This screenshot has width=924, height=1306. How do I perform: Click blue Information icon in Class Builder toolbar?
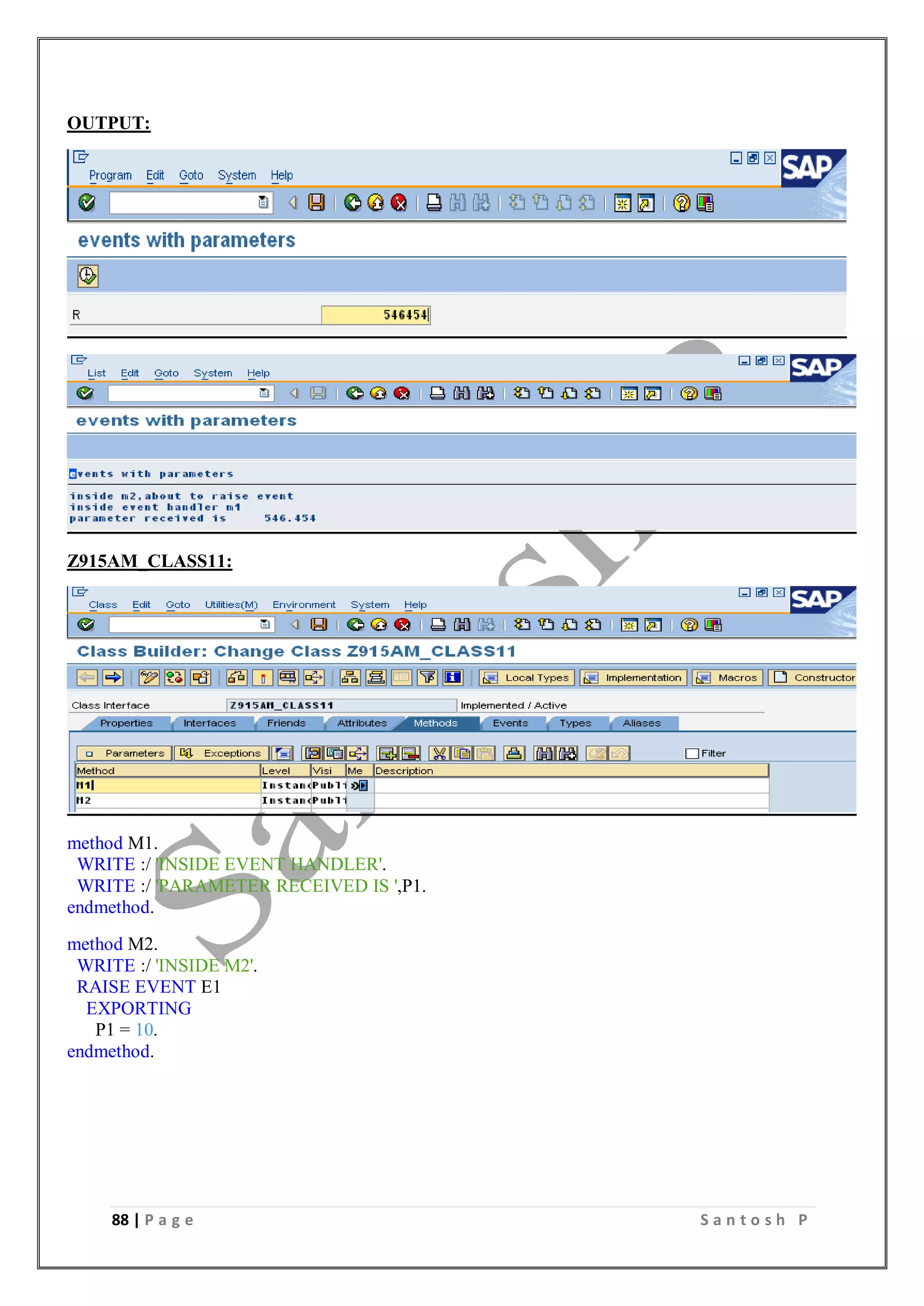(453, 677)
